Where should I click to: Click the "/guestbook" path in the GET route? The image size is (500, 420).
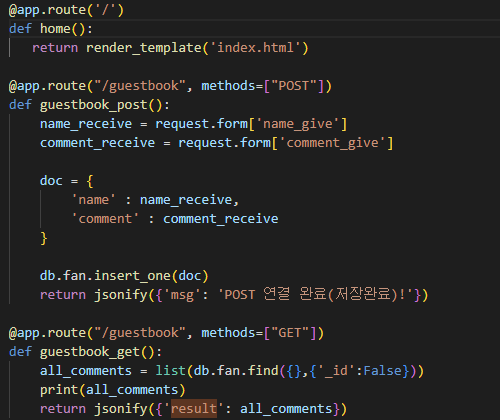coord(140,333)
